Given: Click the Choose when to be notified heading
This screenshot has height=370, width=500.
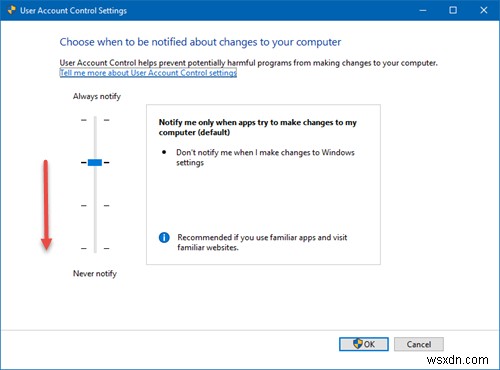Looking at the screenshot, I should click(x=200, y=42).
